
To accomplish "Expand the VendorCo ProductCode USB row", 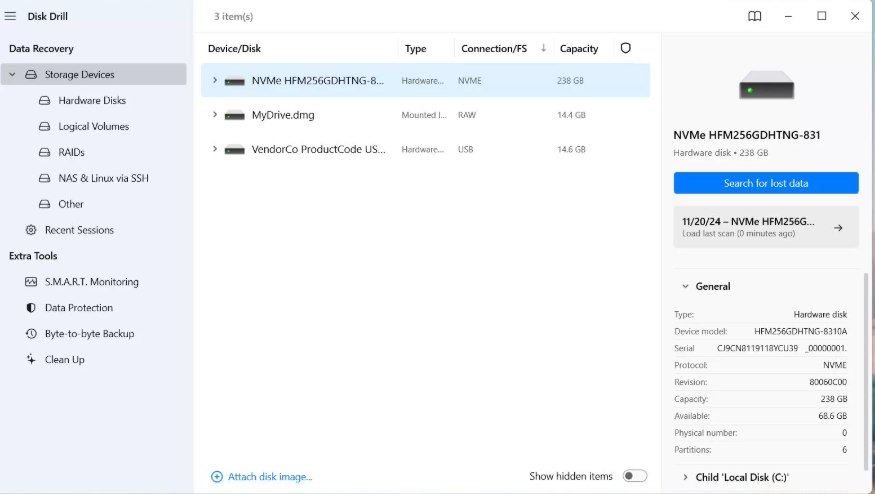I will click(x=215, y=149).
